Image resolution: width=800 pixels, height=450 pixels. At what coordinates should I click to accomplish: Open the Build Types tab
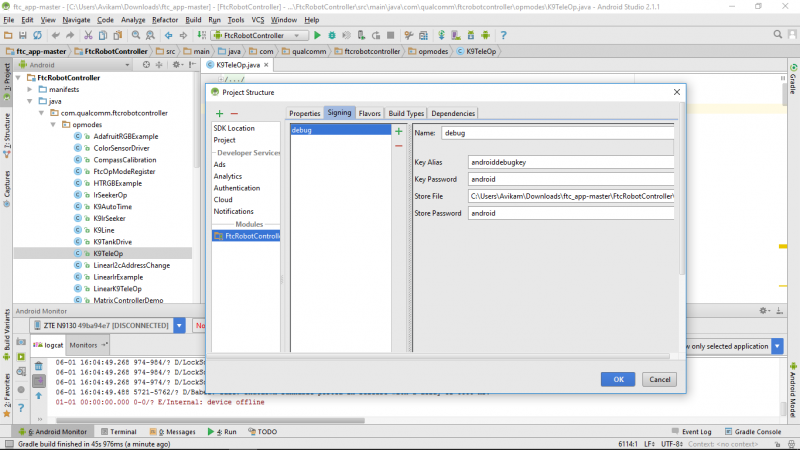(406, 113)
